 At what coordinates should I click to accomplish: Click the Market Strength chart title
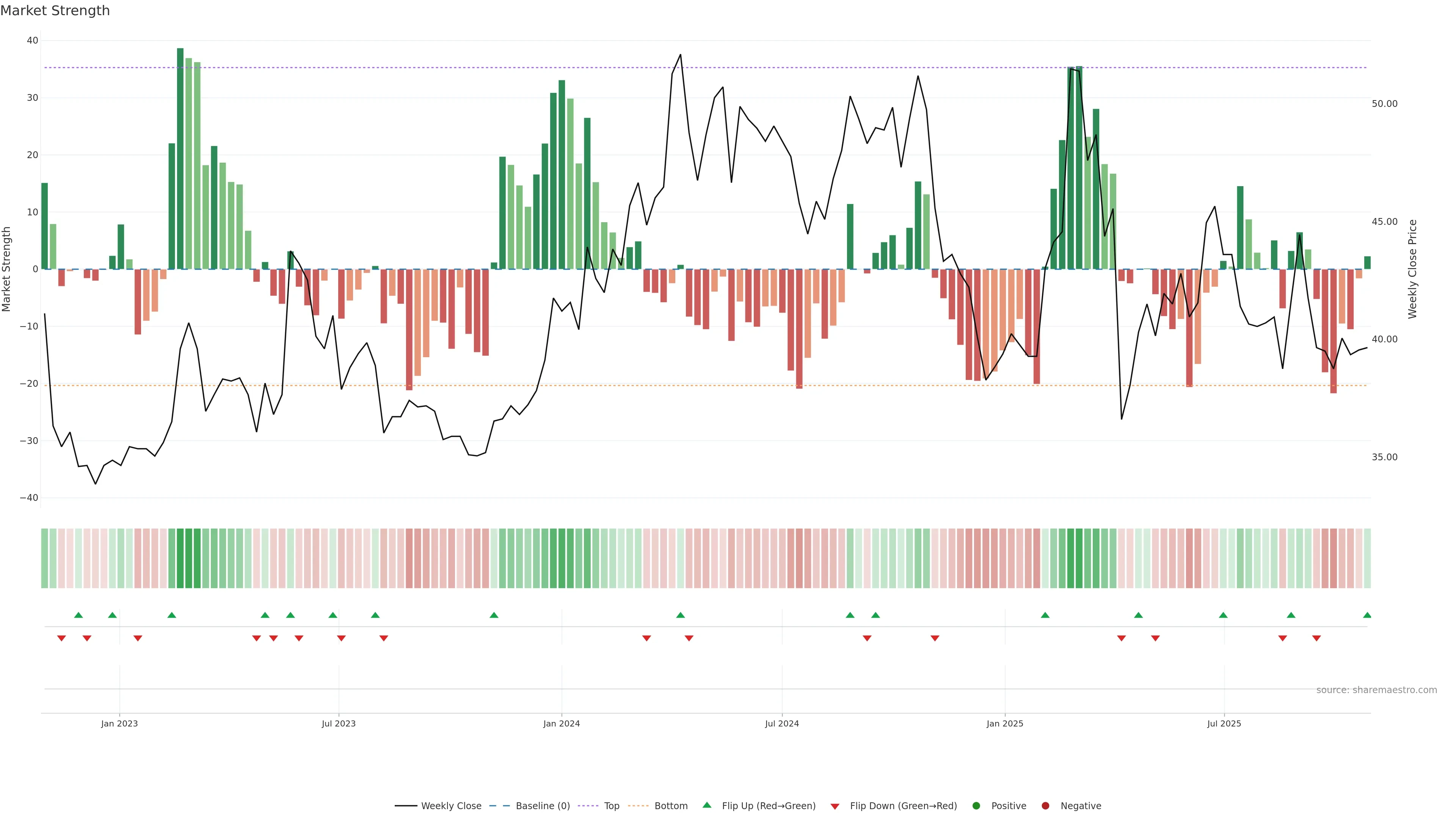point(55,11)
